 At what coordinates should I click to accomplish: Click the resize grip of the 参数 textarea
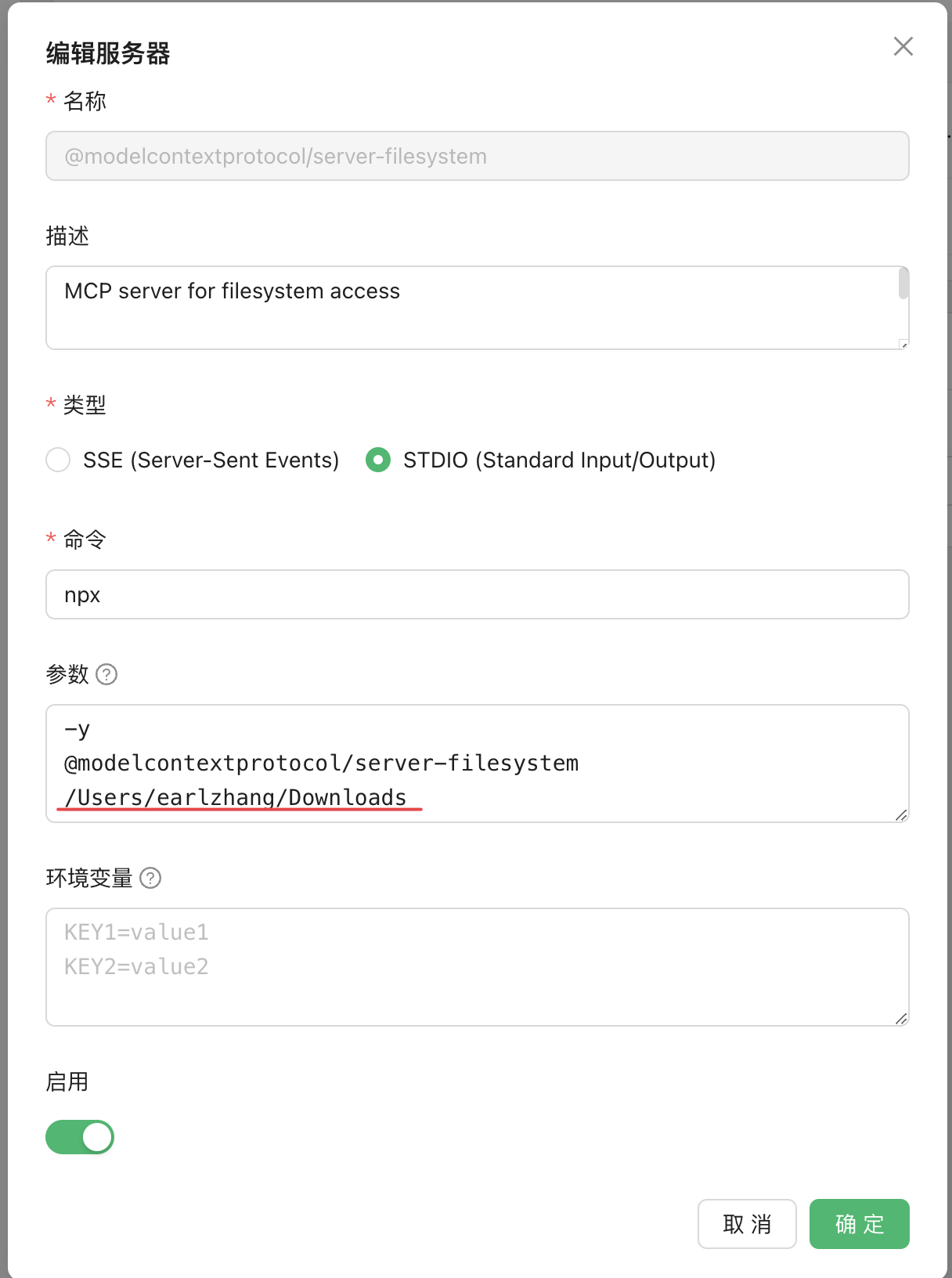[902, 815]
